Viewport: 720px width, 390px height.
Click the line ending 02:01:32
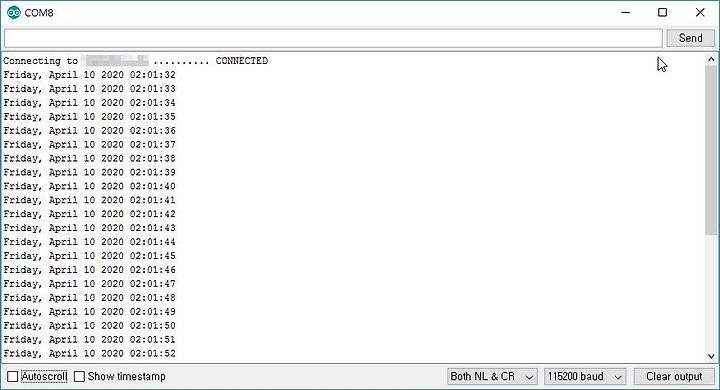click(90, 74)
